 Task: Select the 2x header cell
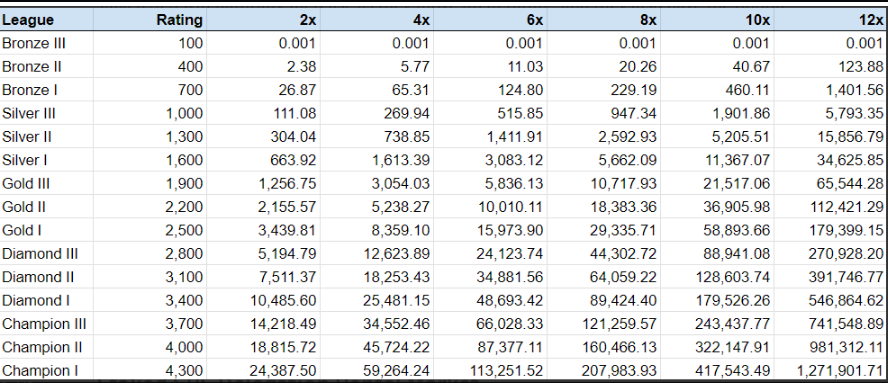tap(263, 20)
